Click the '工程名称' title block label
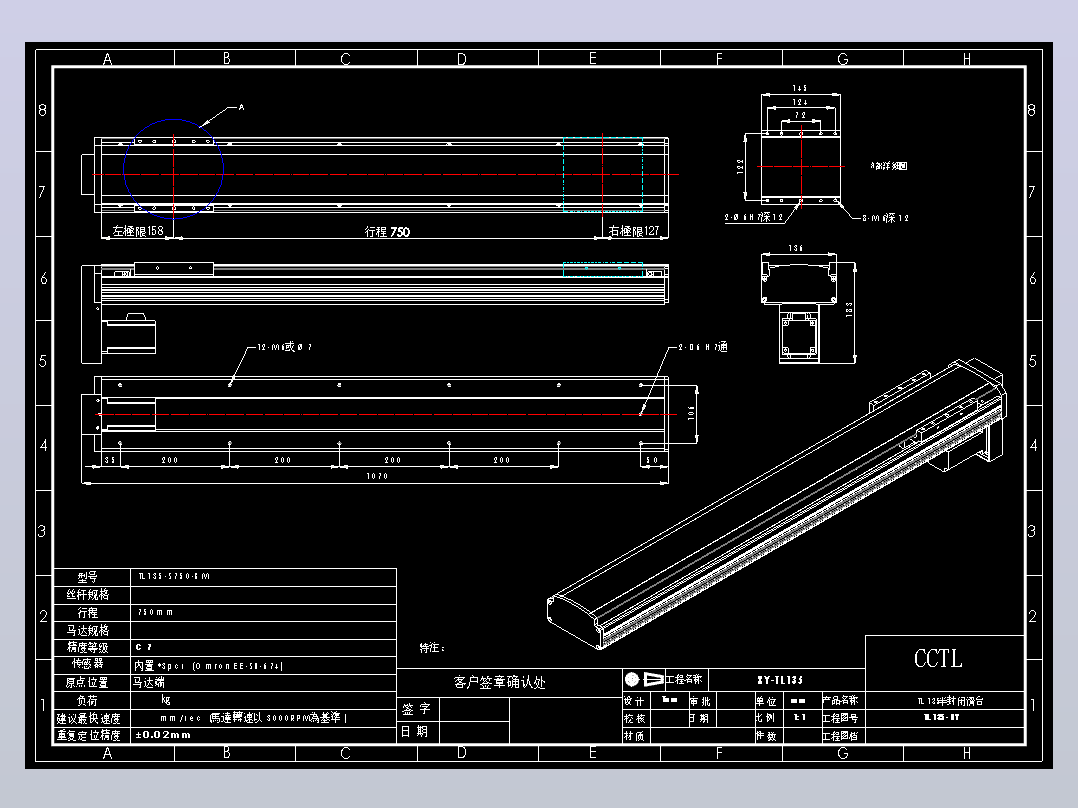This screenshot has height=808, width=1078. (683, 679)
